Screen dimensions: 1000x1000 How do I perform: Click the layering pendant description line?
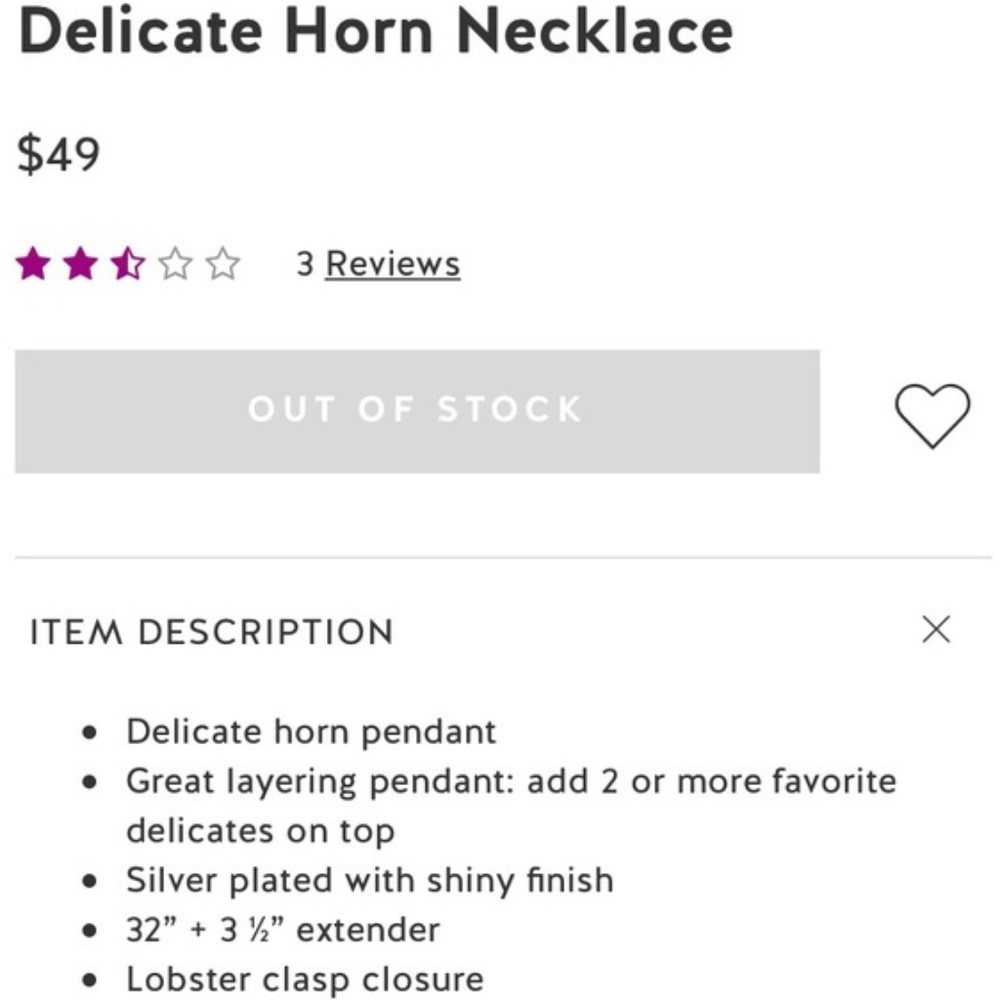click(509, 781)
